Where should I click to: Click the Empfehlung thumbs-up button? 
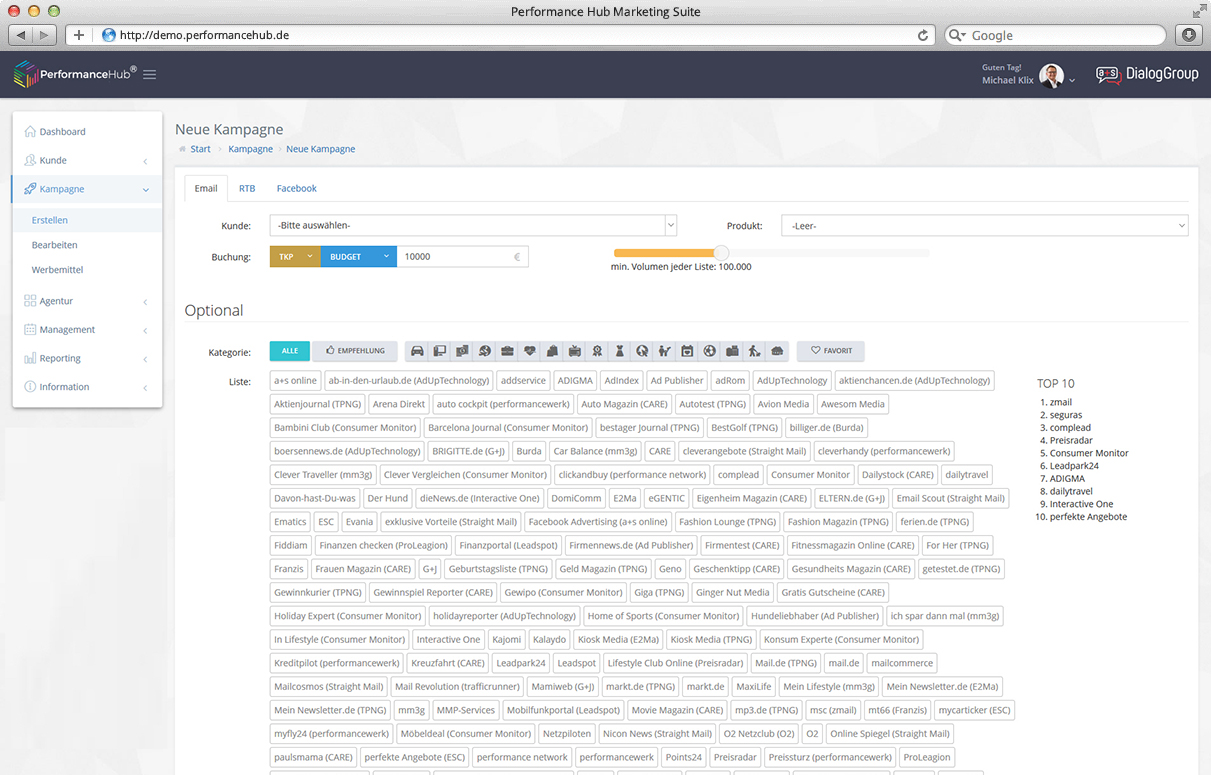355,351
